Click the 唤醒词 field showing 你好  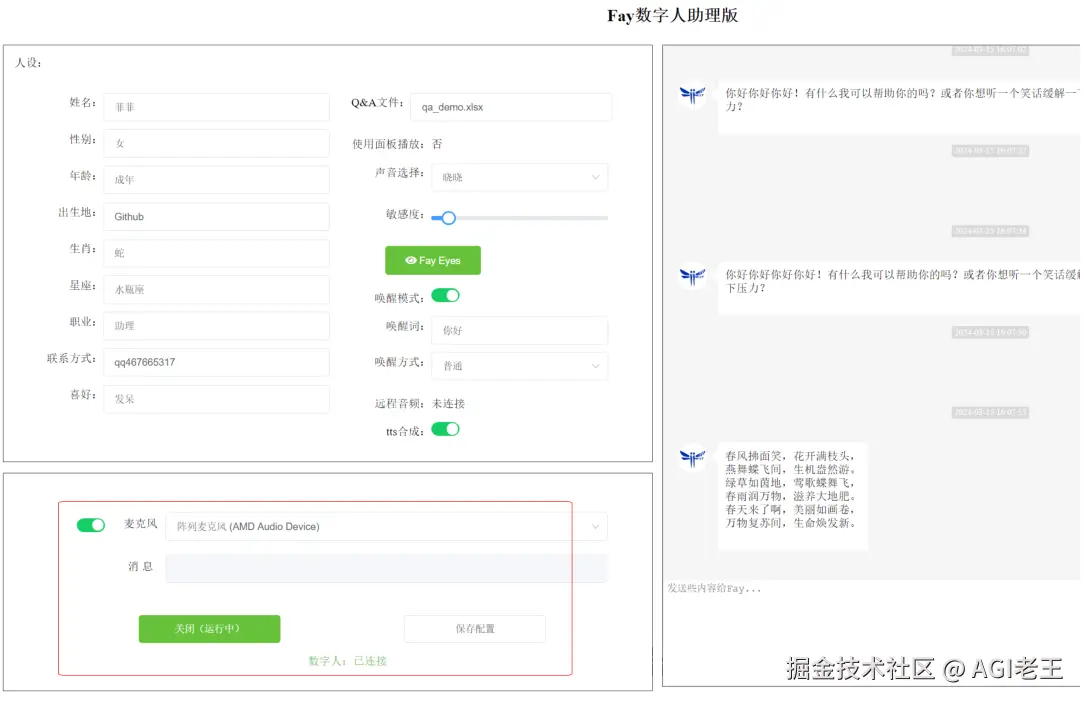tap(520, 330)
